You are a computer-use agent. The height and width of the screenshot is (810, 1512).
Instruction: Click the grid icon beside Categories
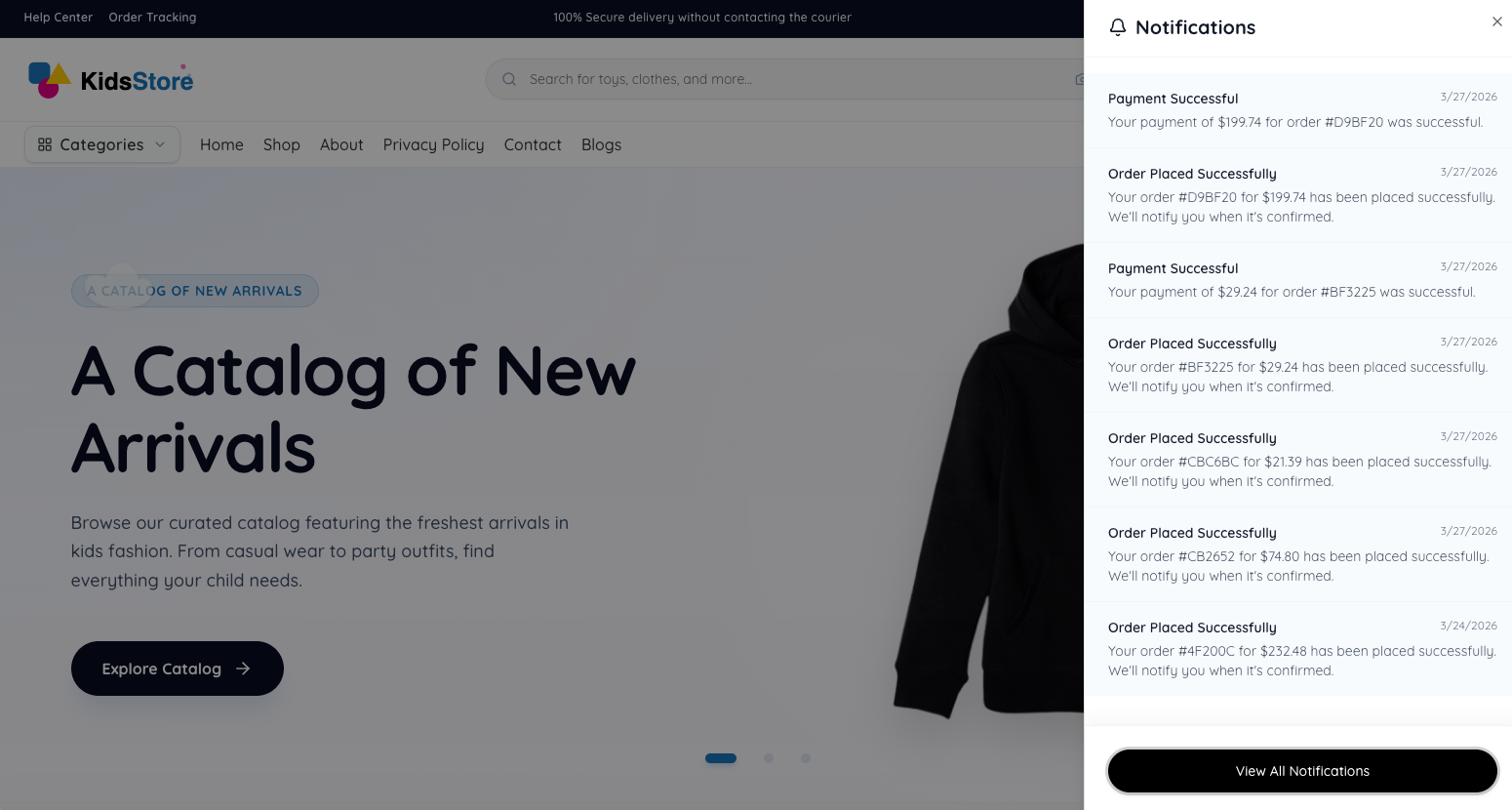coord(45,143)
